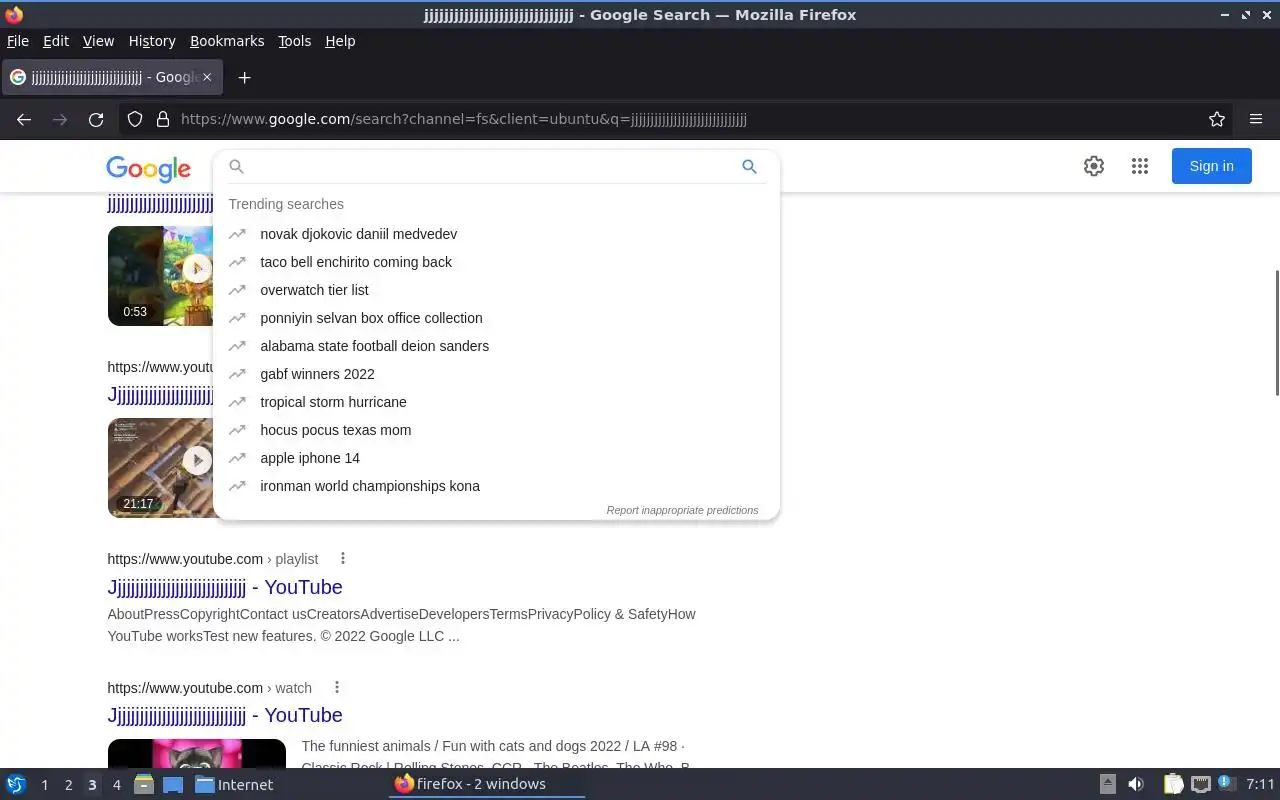This screenshot has height=800, width=1280.
Task: Select suggestion 'alabama state football deion sanders'
Action: [x=496, y=346]
